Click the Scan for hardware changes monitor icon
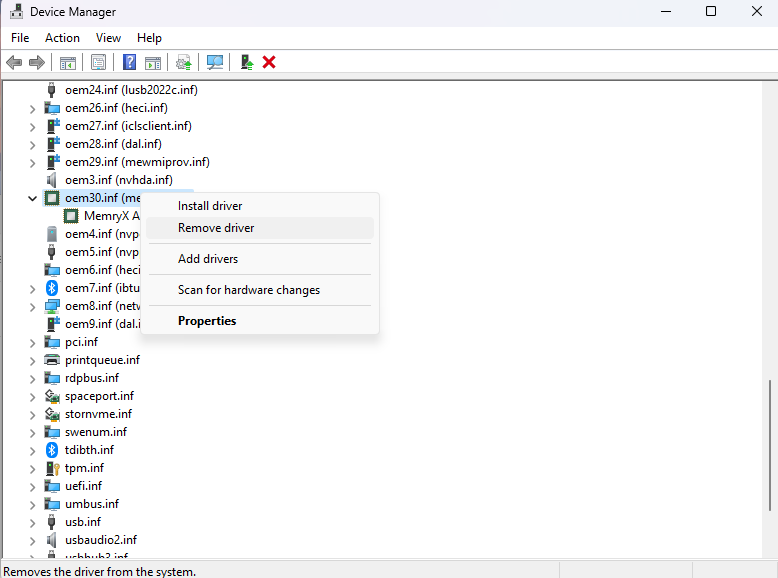 [215, 62]
